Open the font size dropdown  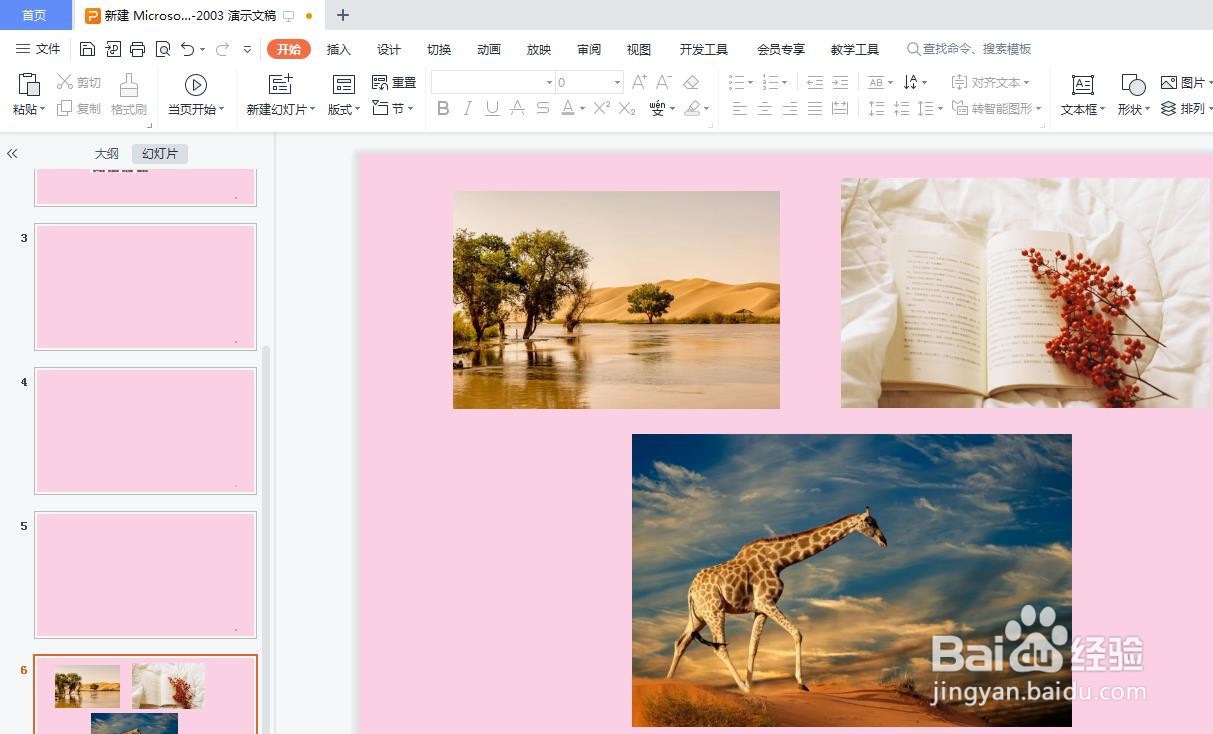click(x=617, y=83)
